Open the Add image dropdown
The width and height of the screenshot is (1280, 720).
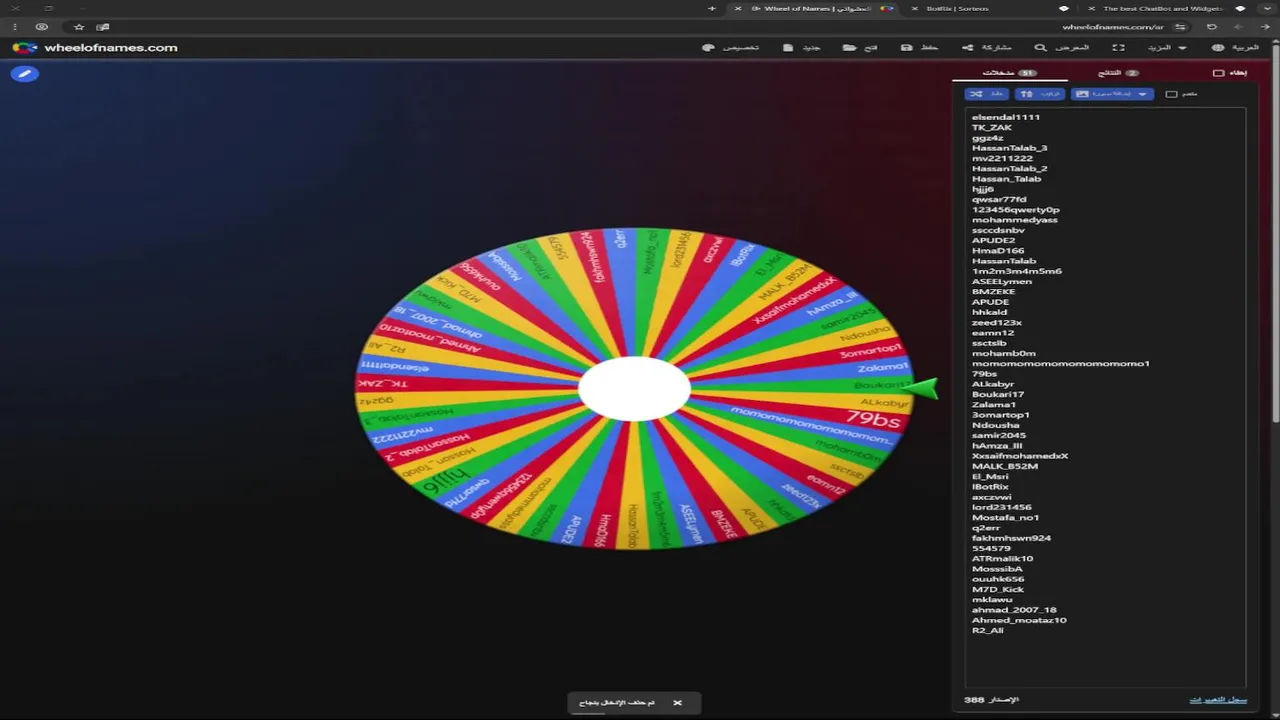coord(1112,94)
